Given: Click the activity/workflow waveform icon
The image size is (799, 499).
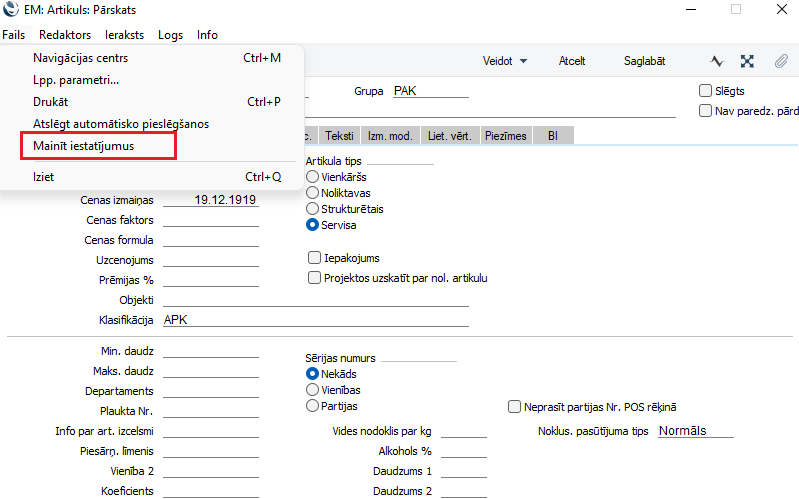Looking at the screenshot, I should coord(717,61).
